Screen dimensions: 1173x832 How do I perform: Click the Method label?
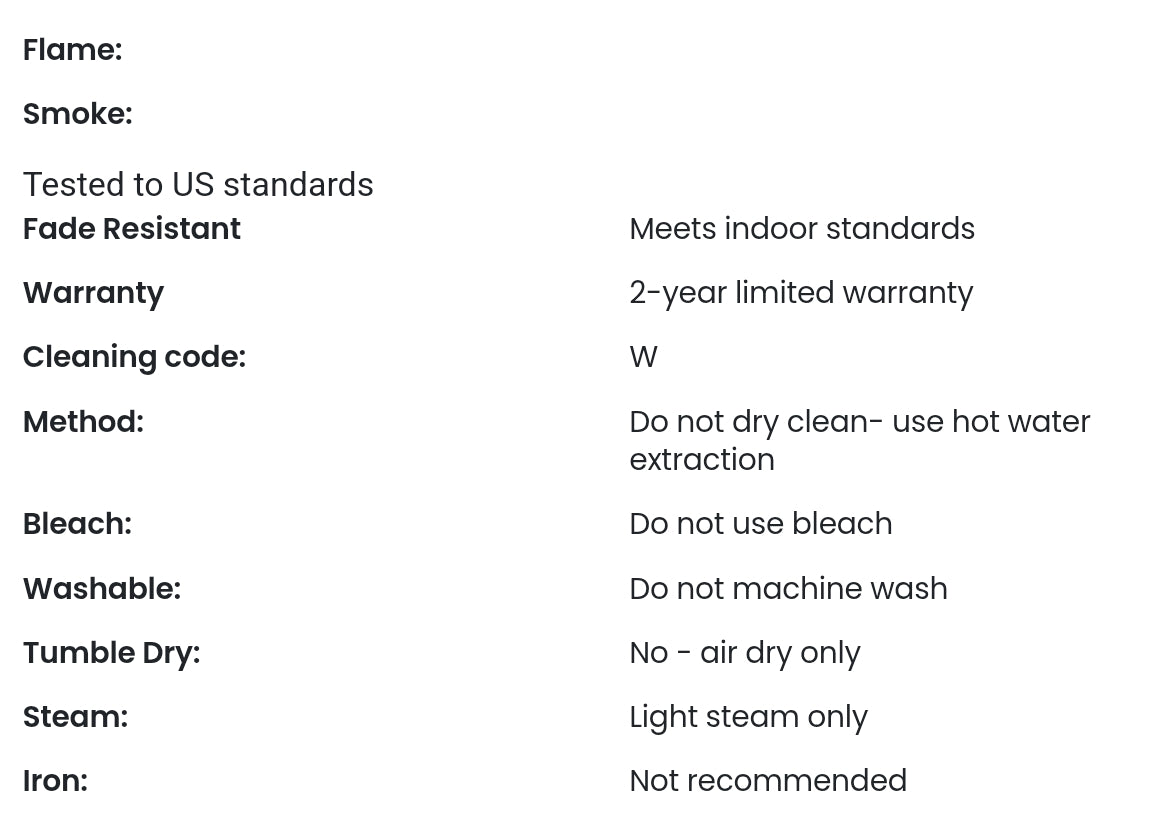click(x=83, y=422)
